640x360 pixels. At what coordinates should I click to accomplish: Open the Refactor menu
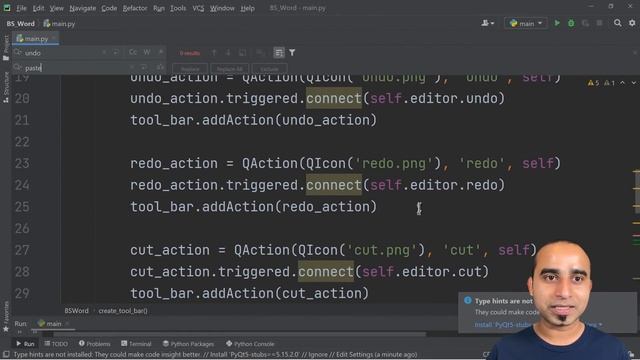[135, 8]
